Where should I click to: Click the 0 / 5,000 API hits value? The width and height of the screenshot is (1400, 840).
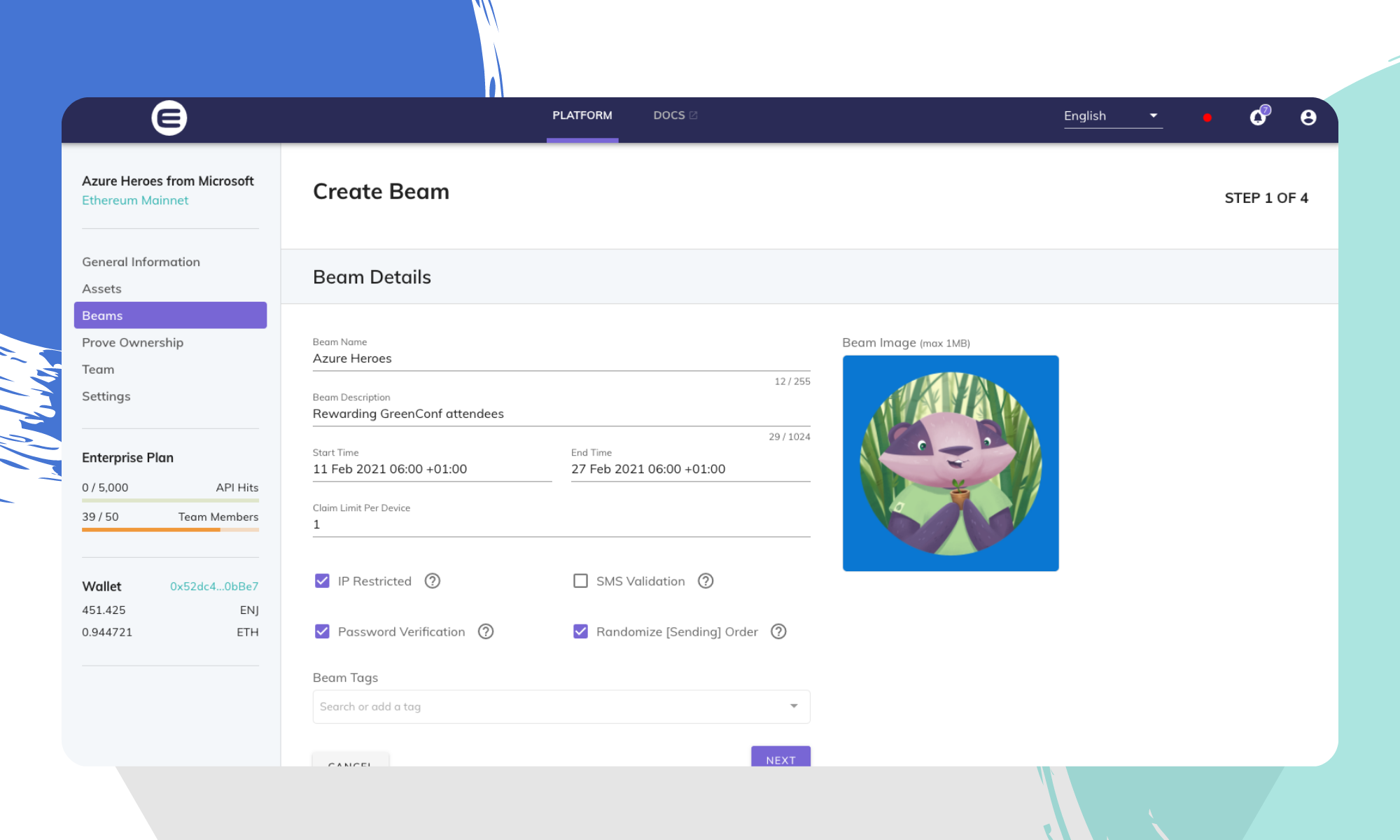pos(105,487)
